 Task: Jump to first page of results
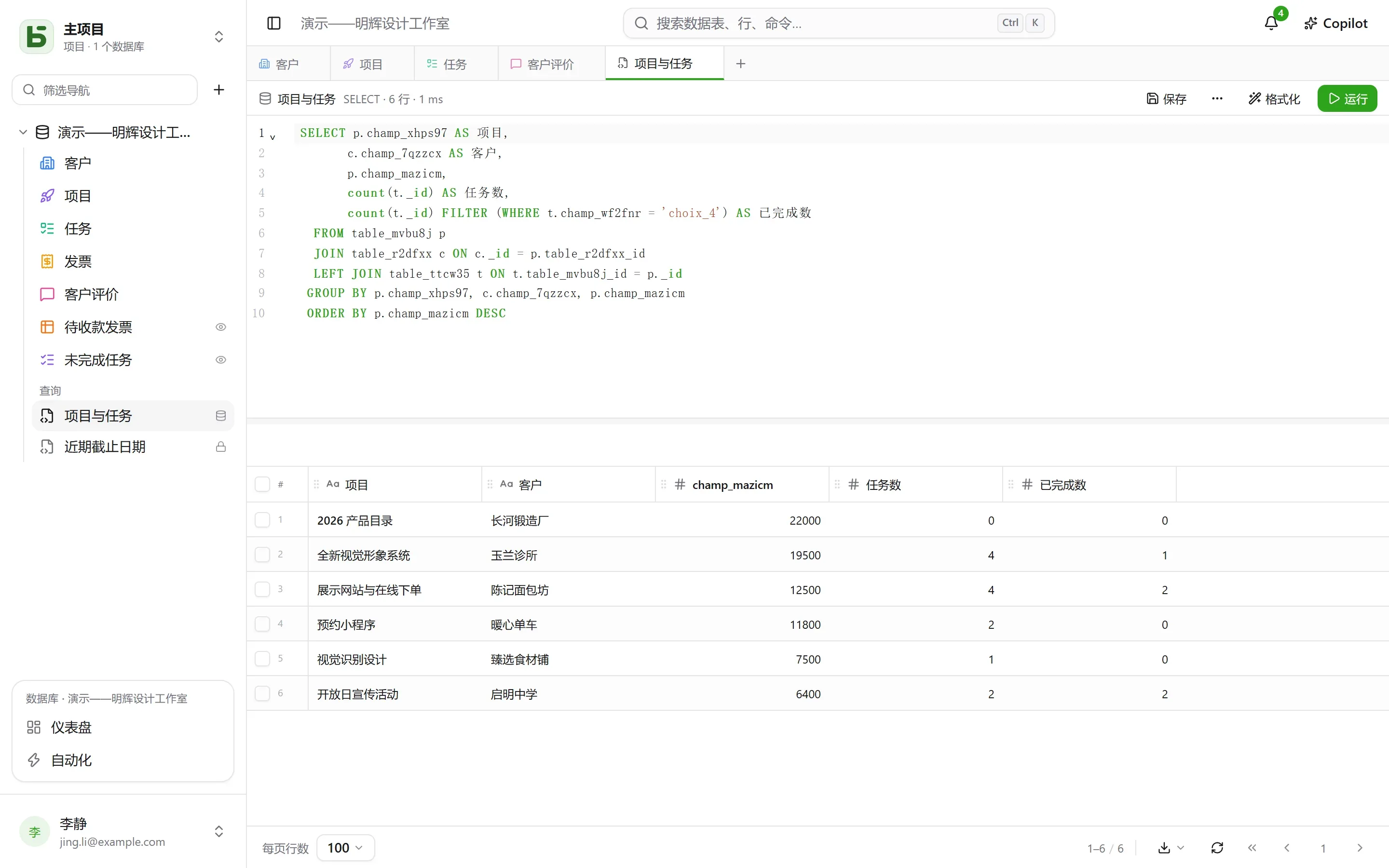[x=1252, y=848]
